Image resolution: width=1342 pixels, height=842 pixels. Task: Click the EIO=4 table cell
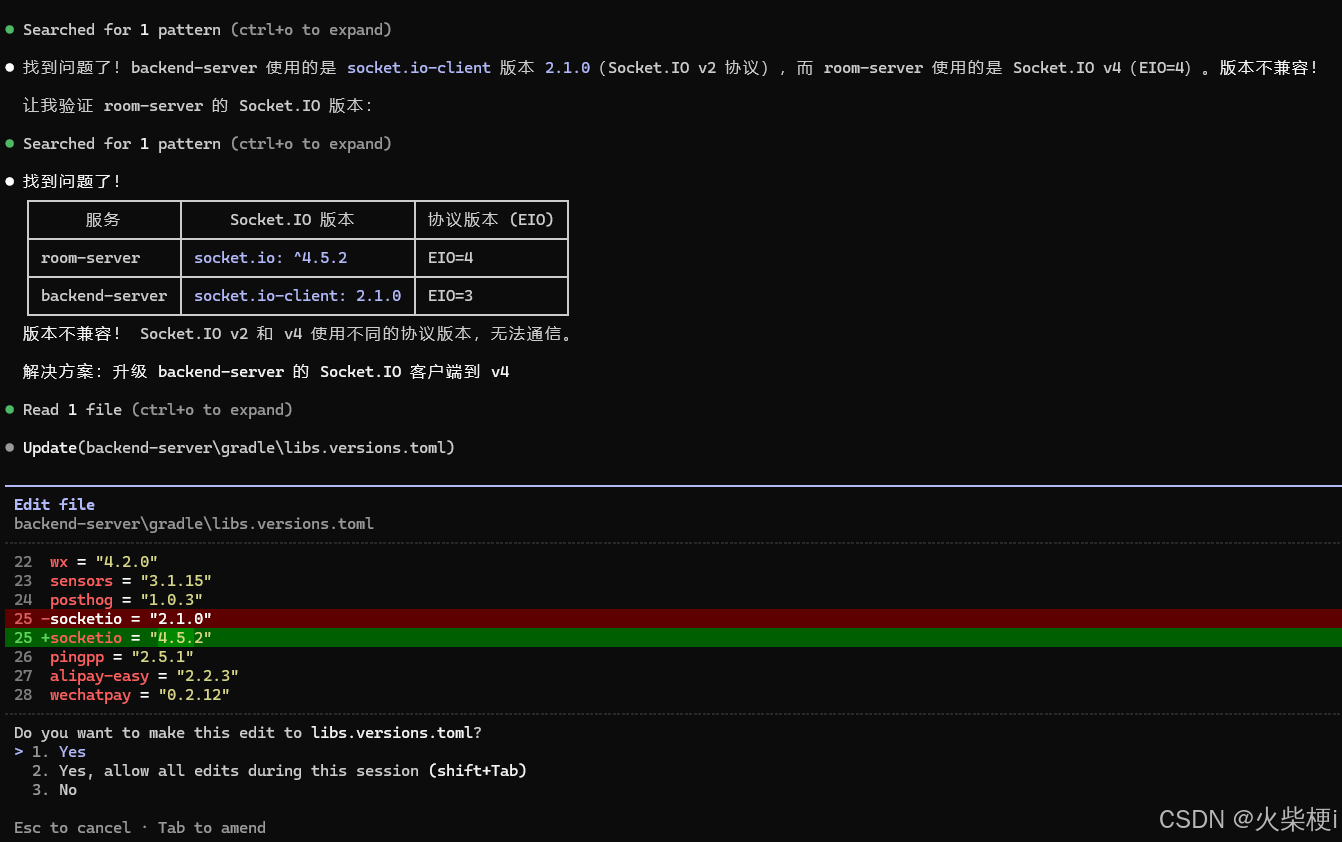click(x=491, y=258)
